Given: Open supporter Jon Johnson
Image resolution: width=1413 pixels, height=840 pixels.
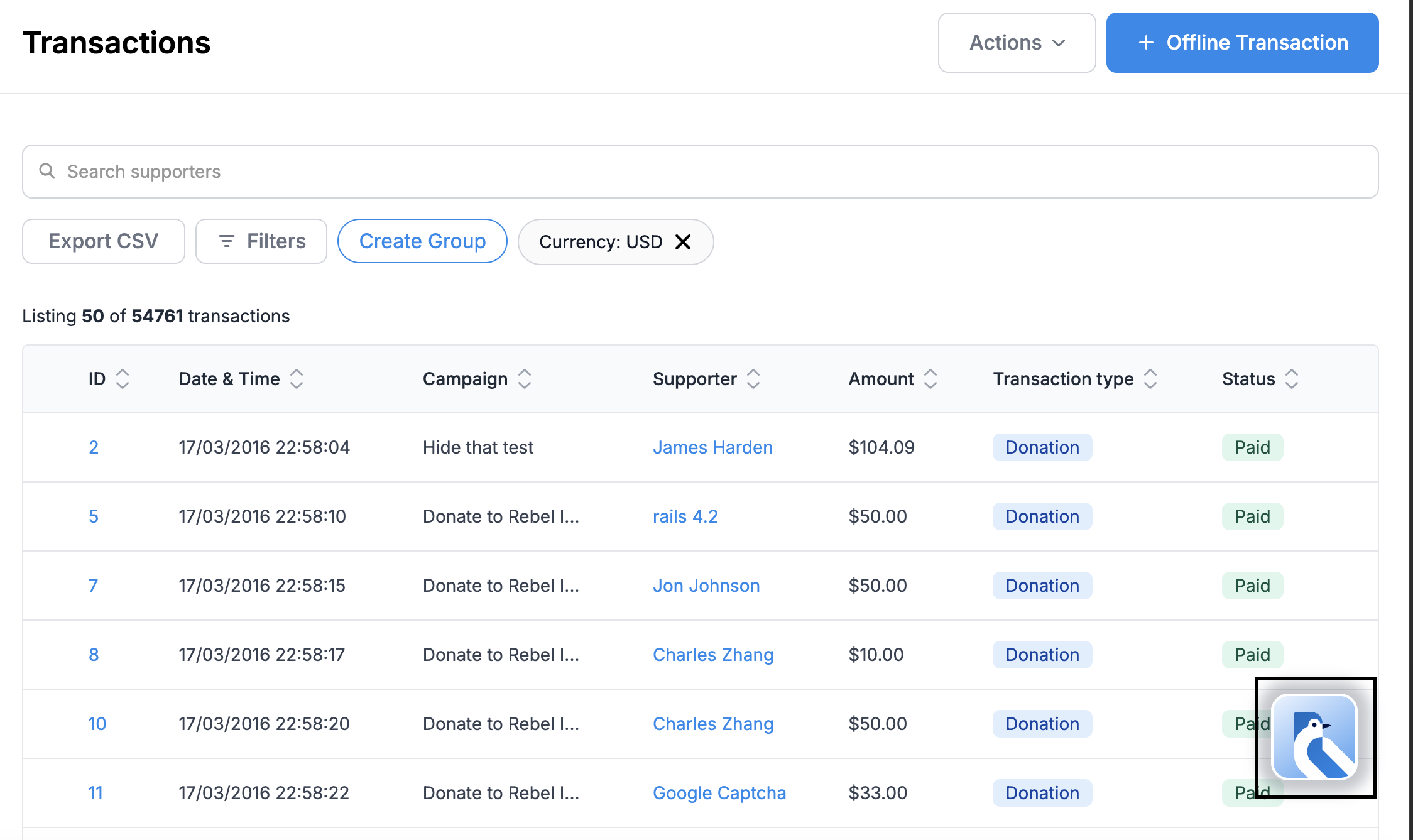Looking at the screenshot, I should (706, 586).
